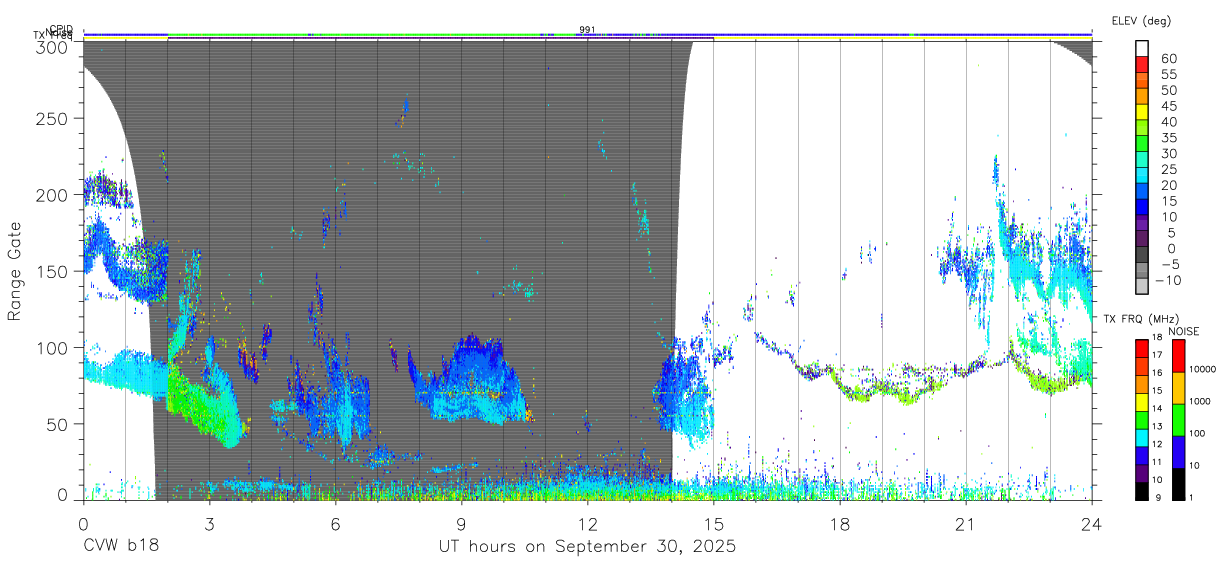Select the yellow 14-15 MHz frequency swatch
This screenshot has width=1228, height=567.
[1143, 400]
